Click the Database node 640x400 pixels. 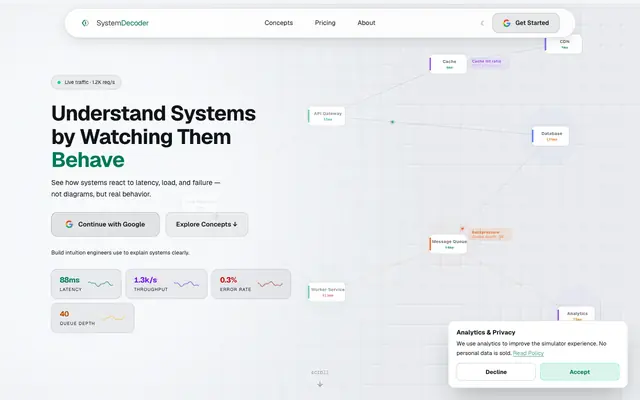pos(550,136)
